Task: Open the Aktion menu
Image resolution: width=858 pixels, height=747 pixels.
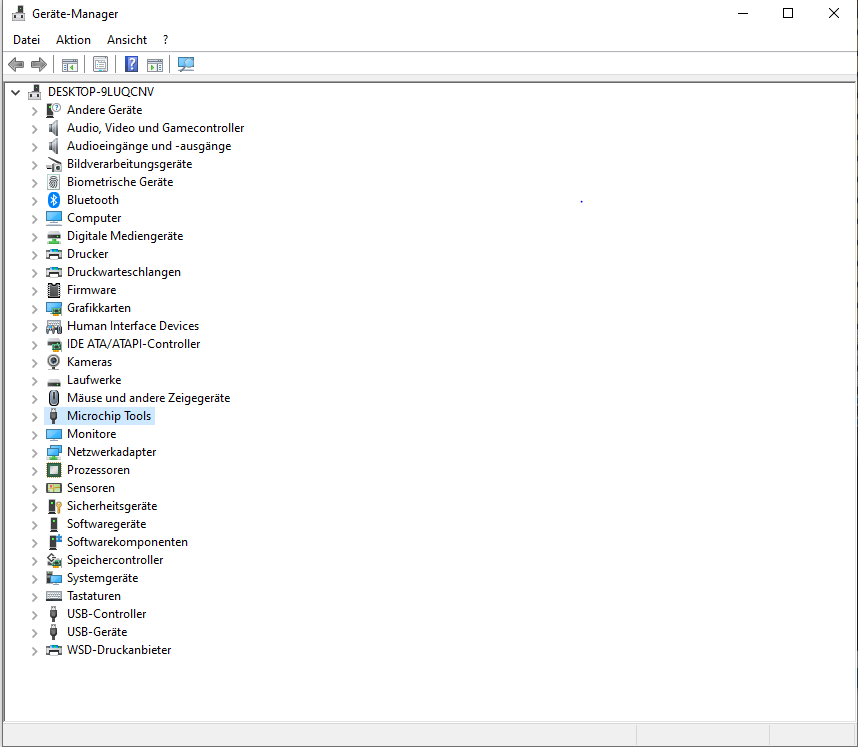Action: (73, 40)
